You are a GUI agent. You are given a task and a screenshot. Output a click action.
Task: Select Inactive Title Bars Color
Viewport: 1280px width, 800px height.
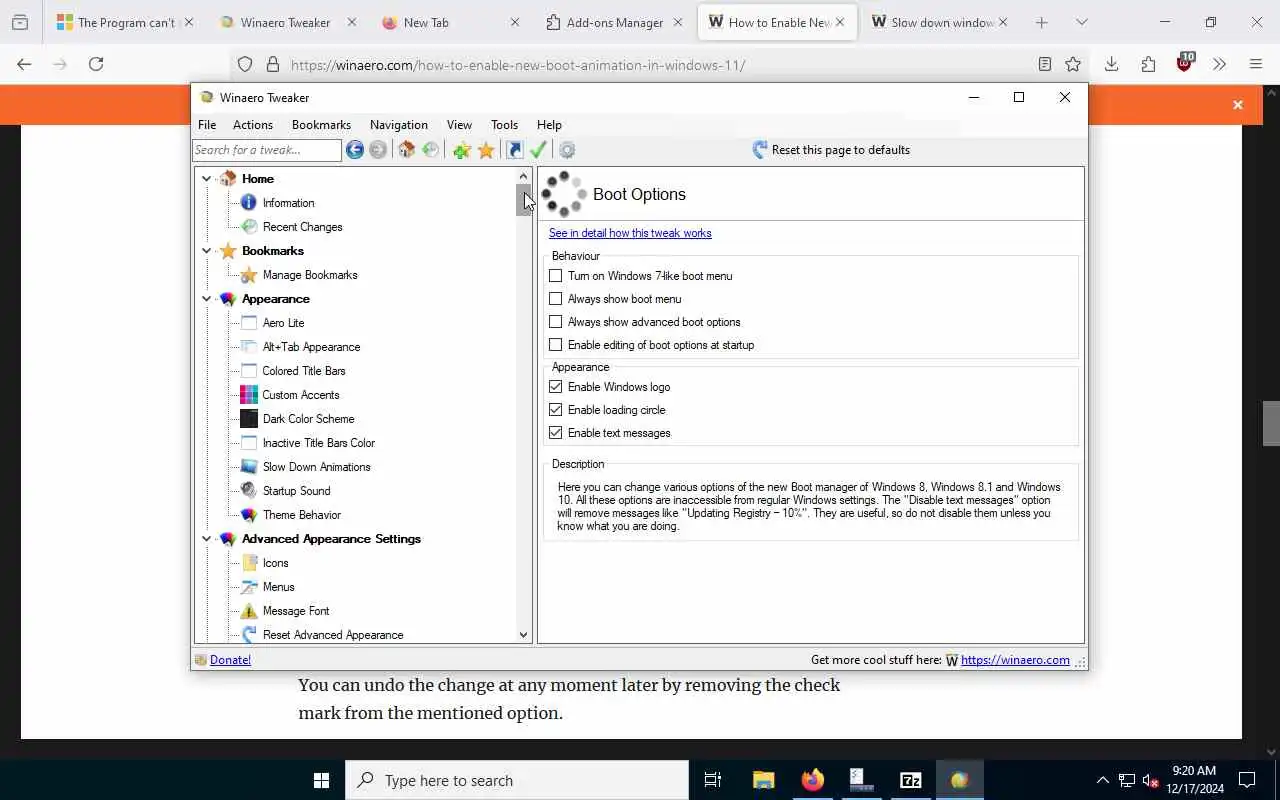pos(319,443)
